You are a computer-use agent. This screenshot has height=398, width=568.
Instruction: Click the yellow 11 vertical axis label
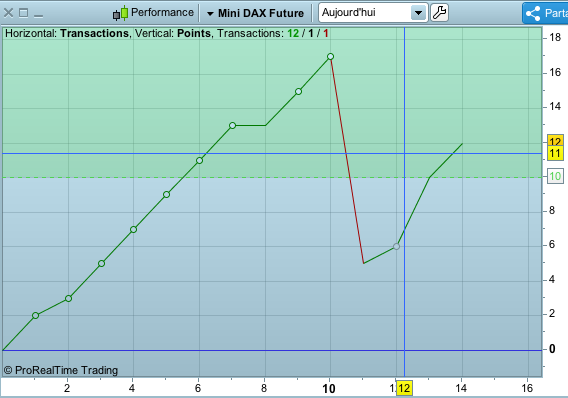pos(555,154)
